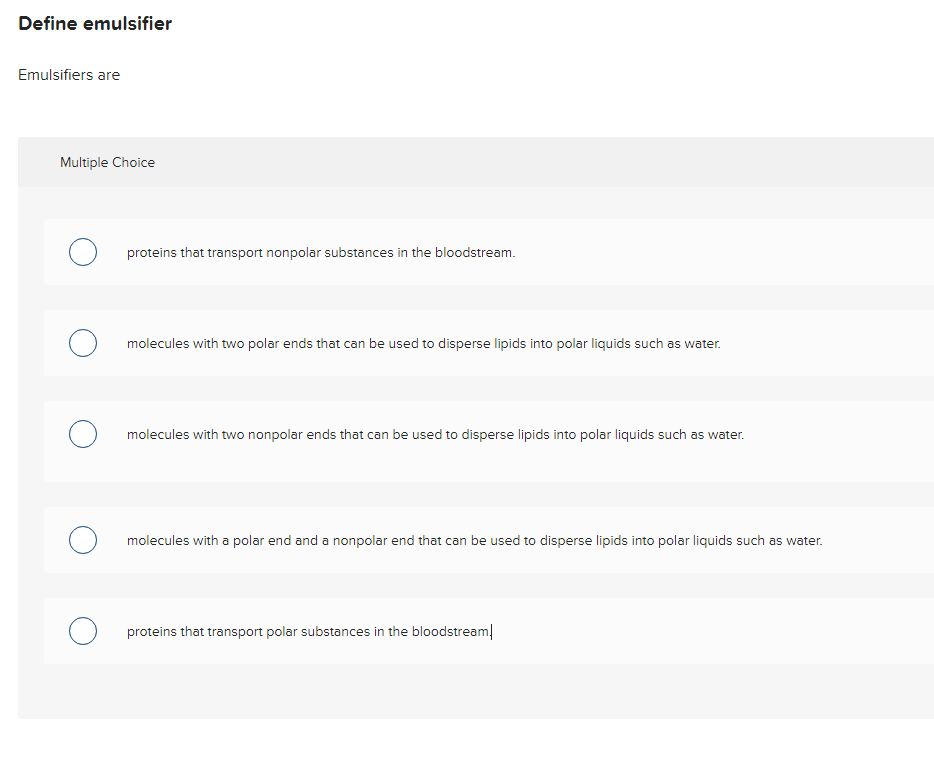Click the answer text about transporting nonpolar substances

point(322,252)
